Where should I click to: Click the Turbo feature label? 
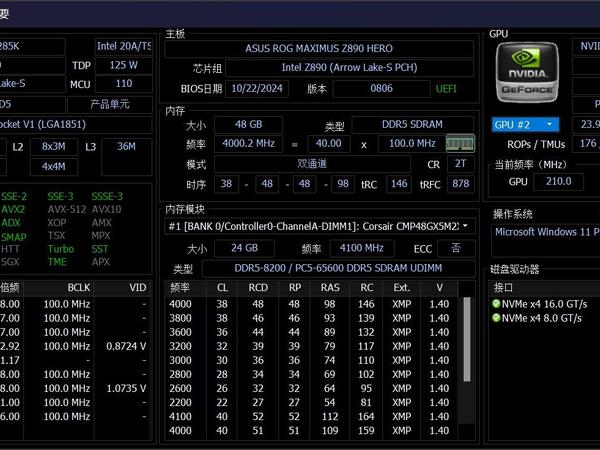pyautogui.click(x=61, y=249)
